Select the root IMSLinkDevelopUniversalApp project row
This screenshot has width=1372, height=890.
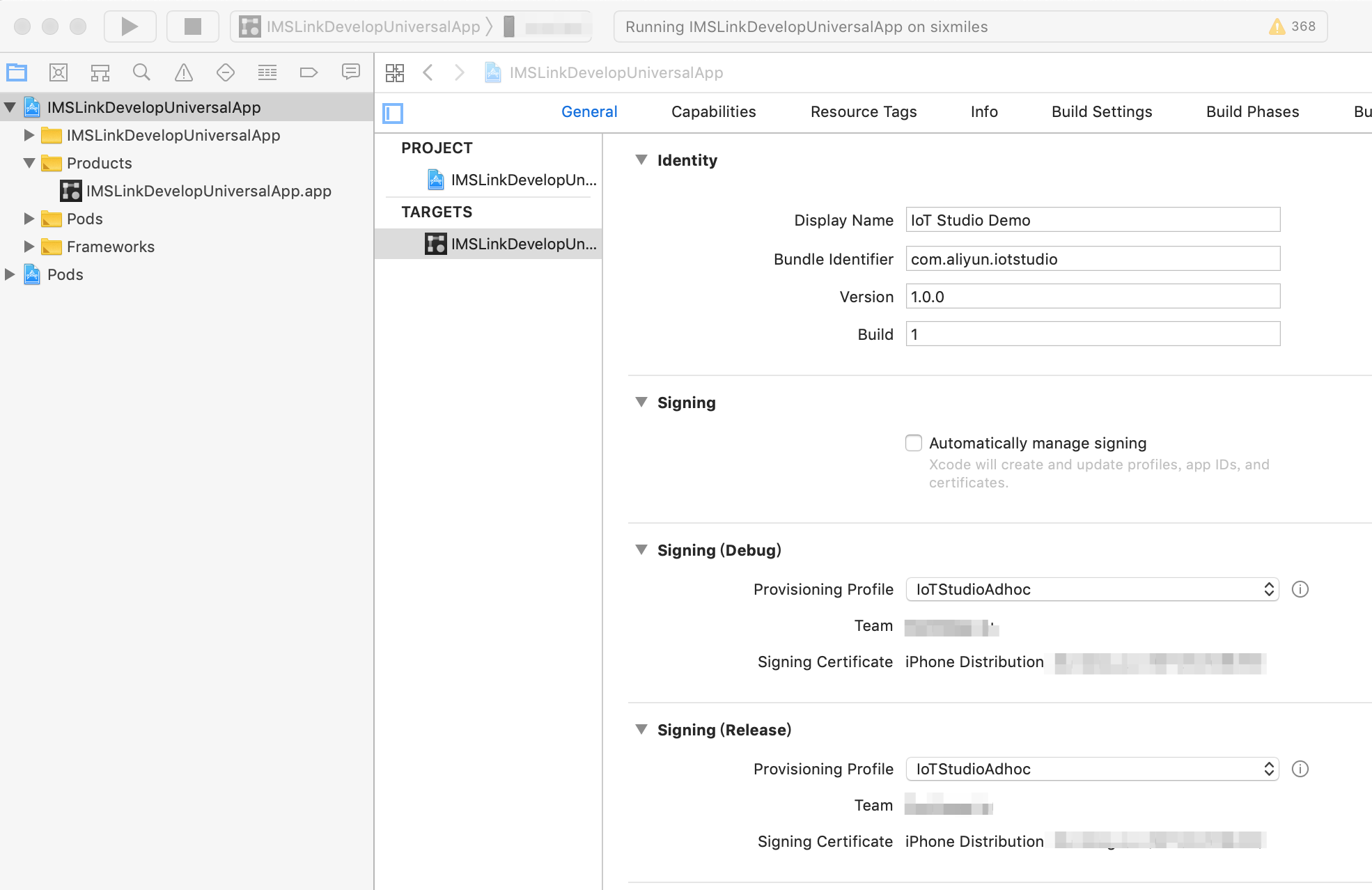(187, 107)
